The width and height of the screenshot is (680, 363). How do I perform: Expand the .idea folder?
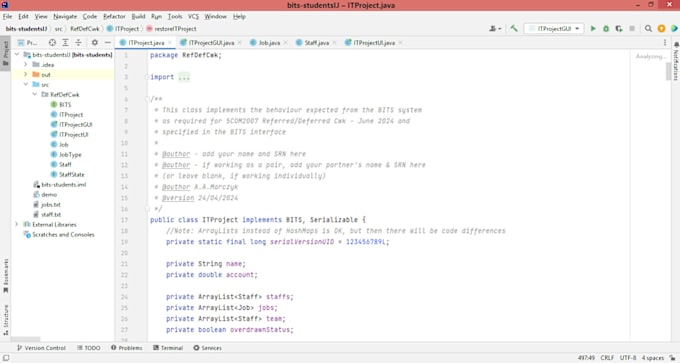click(x=26, y=65)
